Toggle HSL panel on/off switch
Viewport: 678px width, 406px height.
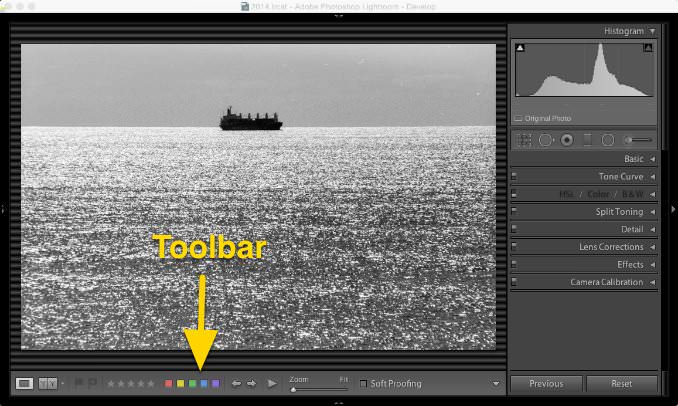(x=514, y=194)
